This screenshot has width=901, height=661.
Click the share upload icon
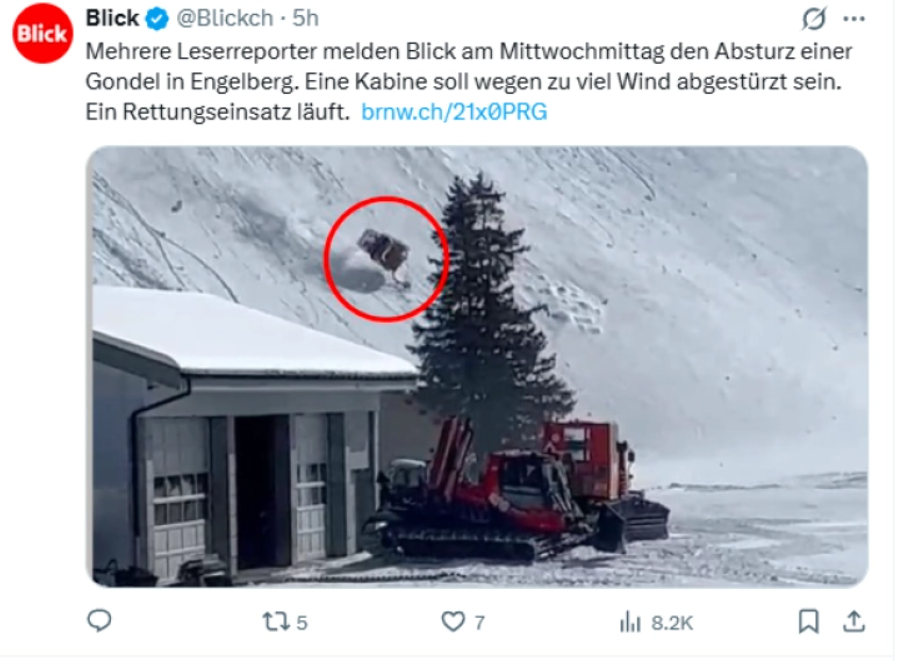tap(854, 621)
